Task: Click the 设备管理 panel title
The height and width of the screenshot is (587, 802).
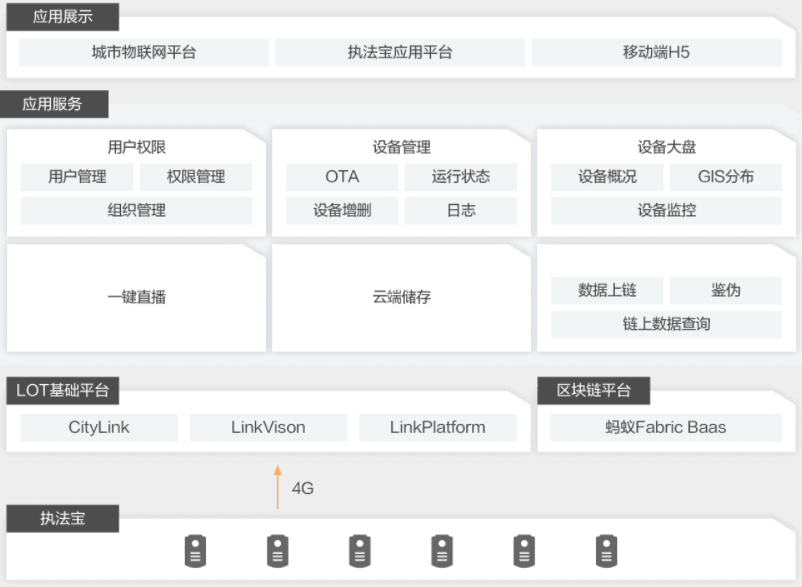Action: (402, 147)
